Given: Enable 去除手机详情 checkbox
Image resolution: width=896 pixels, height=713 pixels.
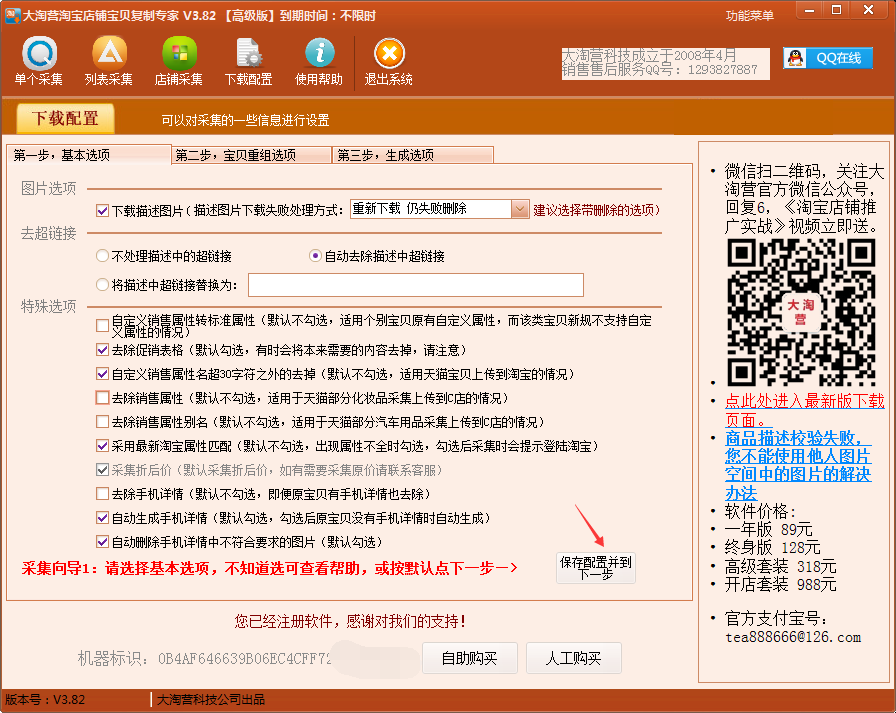Looking at the screenshot, I should click(x=102, y=494).
